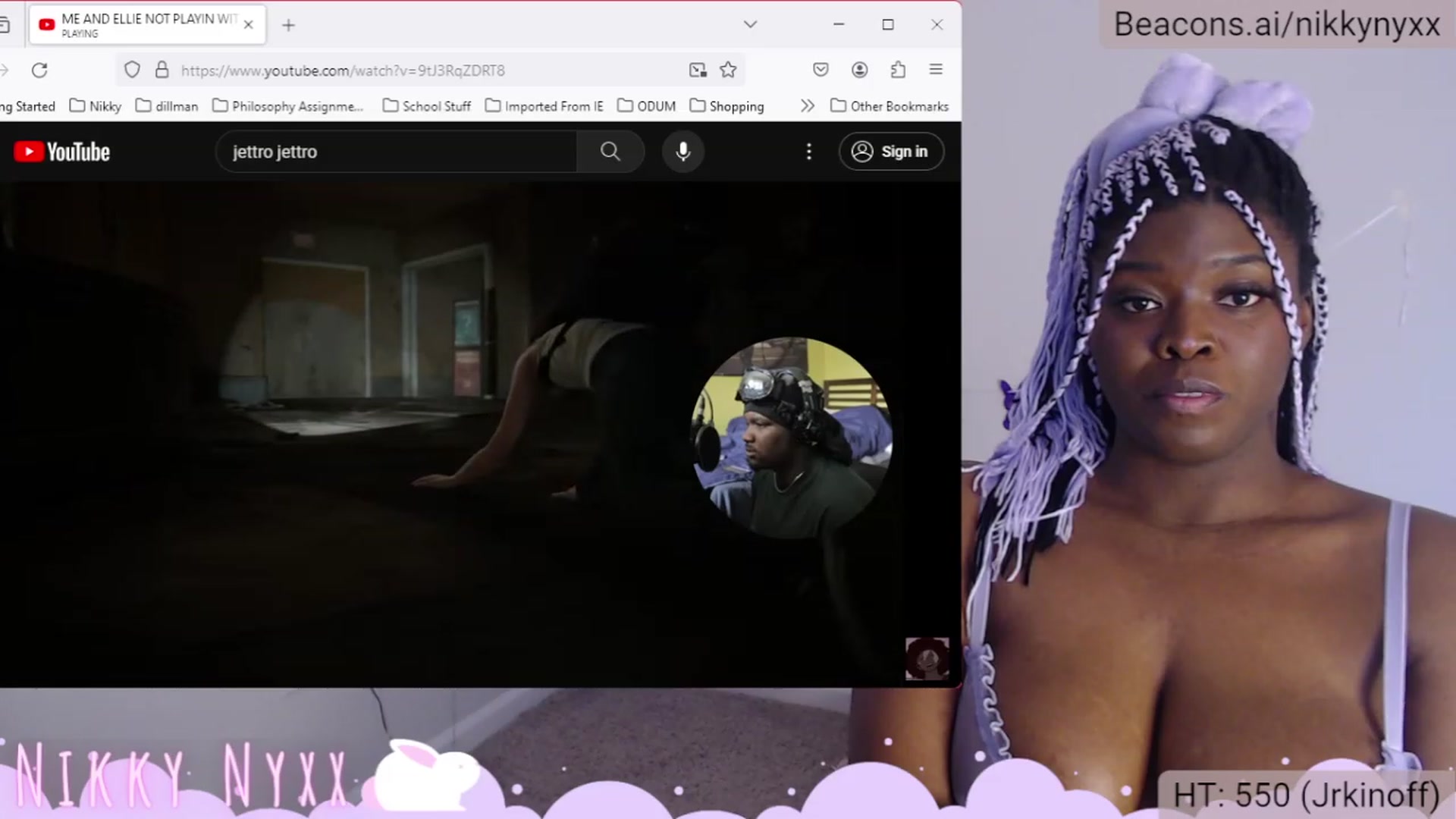Click the YouTube URL address bar
Viewport: 1456px width, 819px height.
click(428, 71)
